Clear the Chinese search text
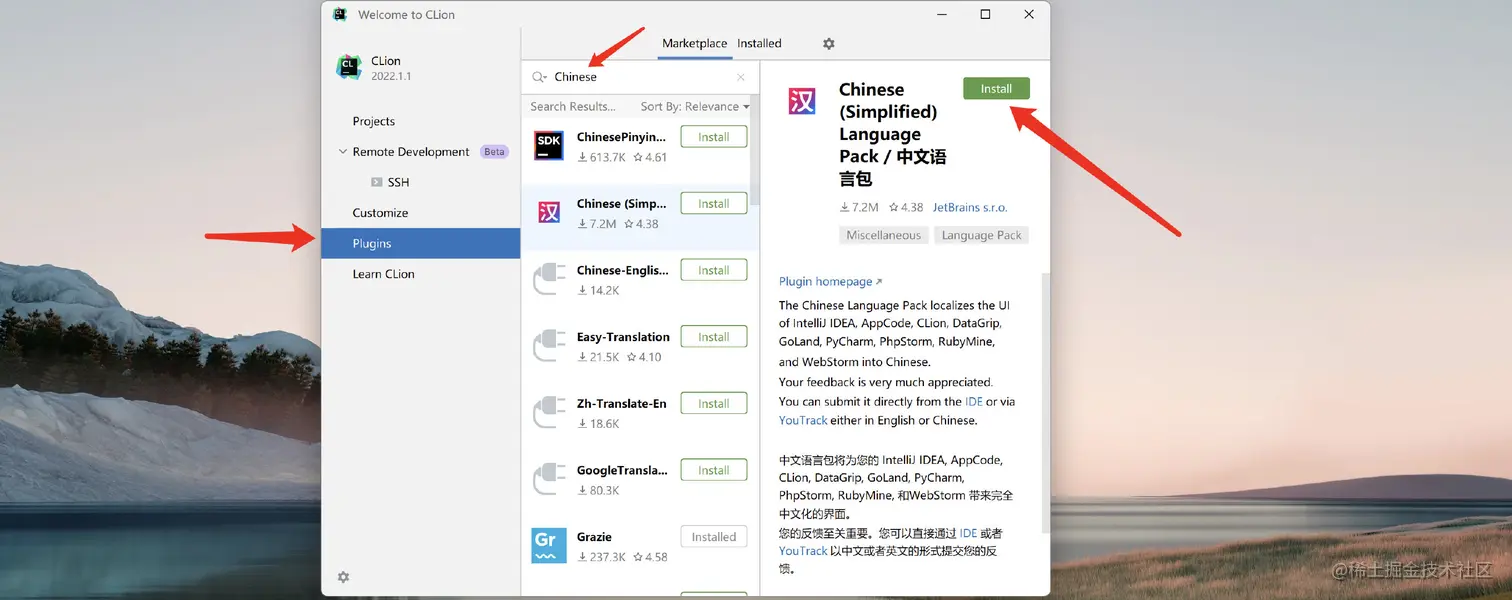Image resolution: width=1512 pixels, height=600 pixels. [741, 77]
